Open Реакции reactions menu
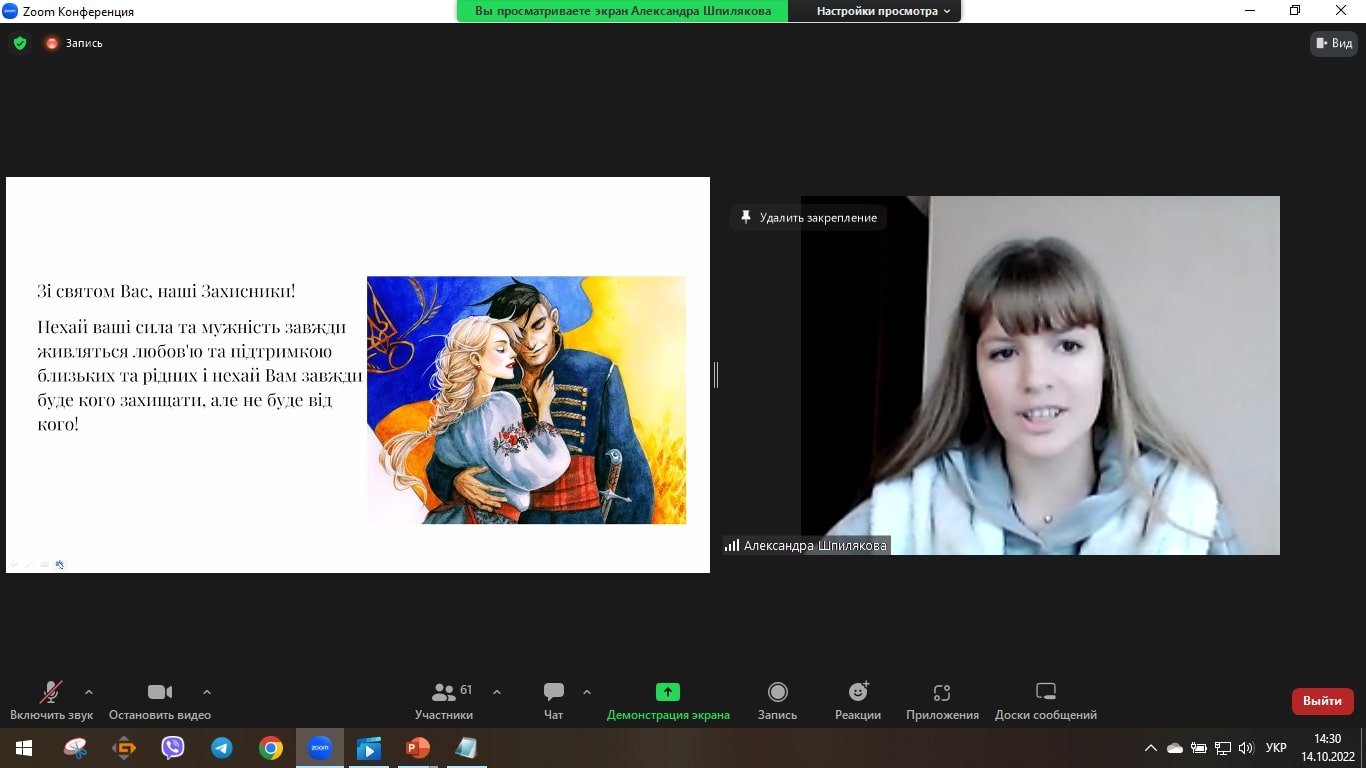This screenshot has width=1366, height=768. point(858,700)
